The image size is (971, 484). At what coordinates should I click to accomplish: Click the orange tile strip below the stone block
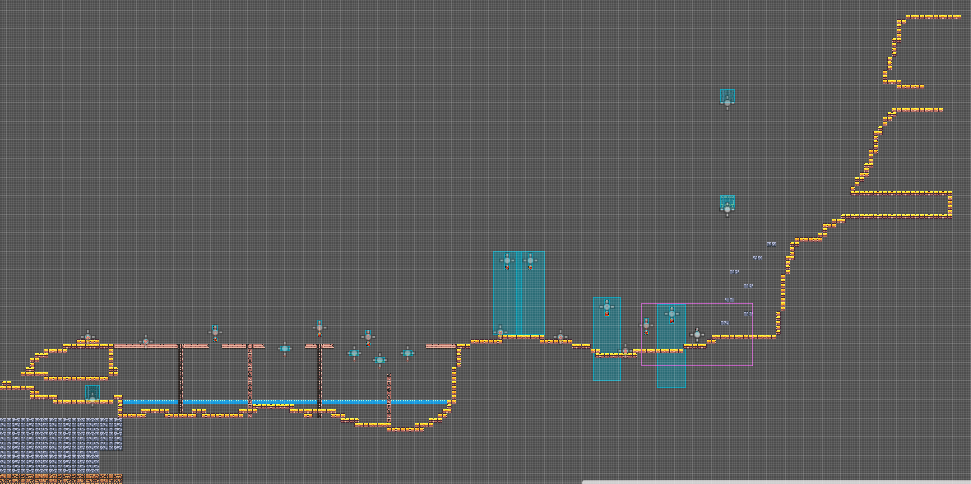tap(60, 476)
